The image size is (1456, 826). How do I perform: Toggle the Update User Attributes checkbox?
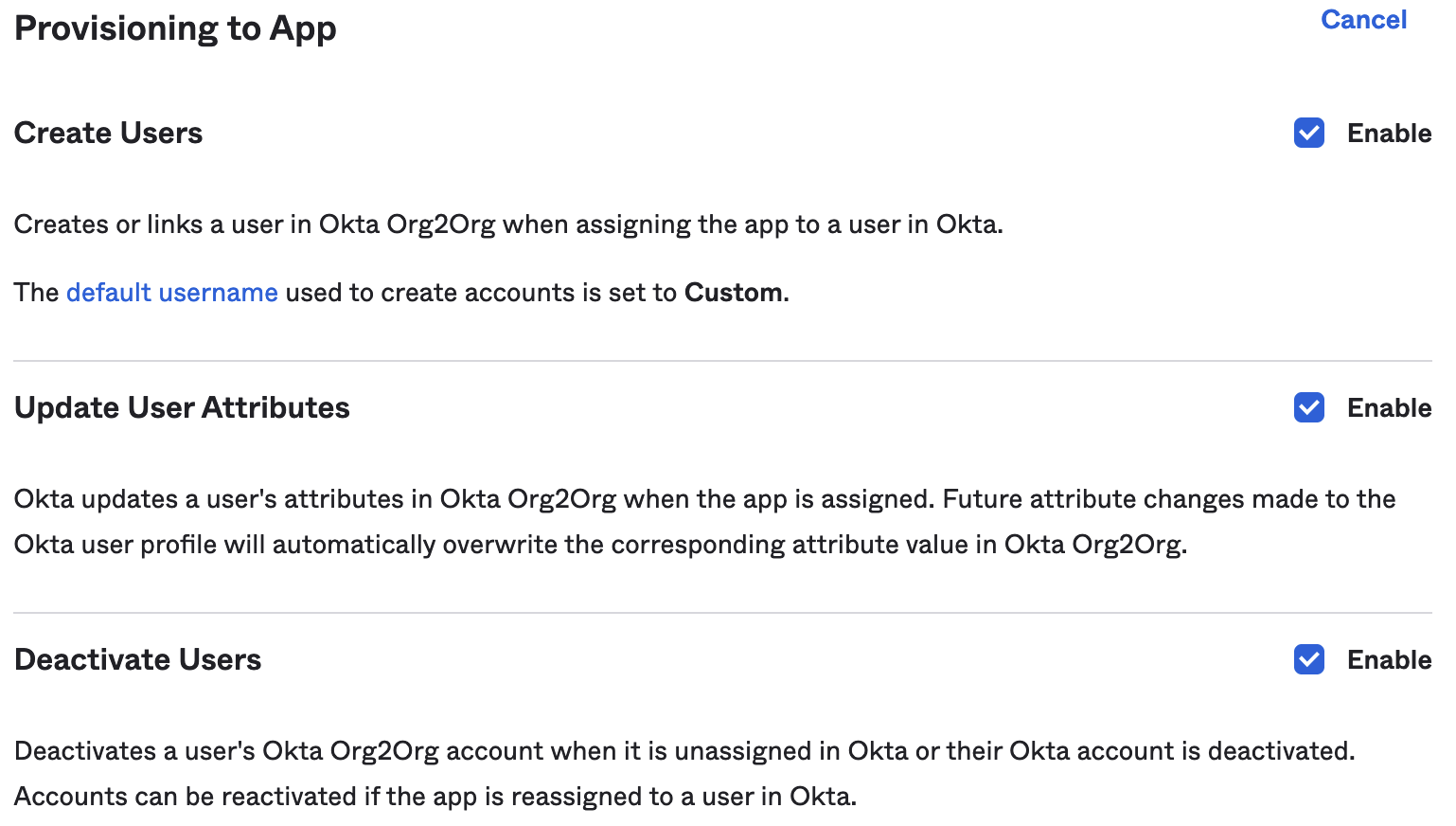[x=1309, y=408]
